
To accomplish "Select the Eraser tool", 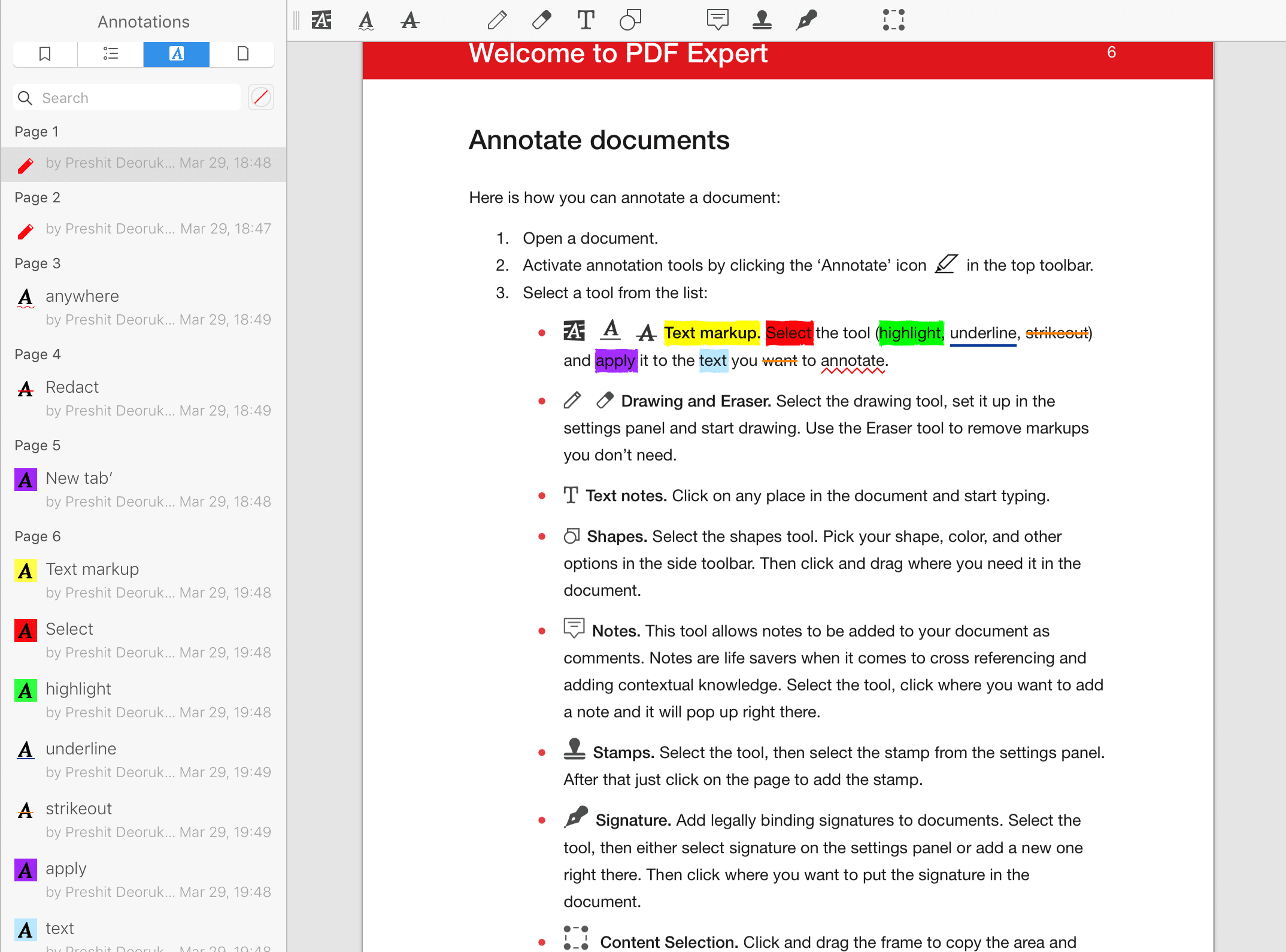I will pos(541,19).
